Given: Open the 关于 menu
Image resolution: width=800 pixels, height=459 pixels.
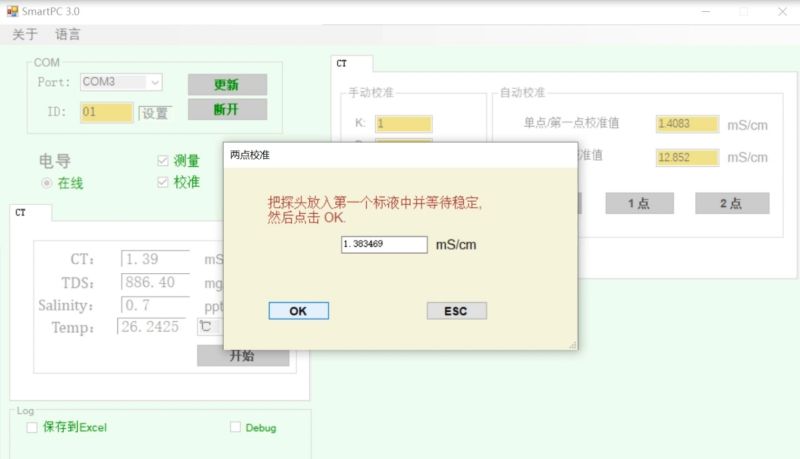Looking at the screenshot, I should tap(25, 34).
